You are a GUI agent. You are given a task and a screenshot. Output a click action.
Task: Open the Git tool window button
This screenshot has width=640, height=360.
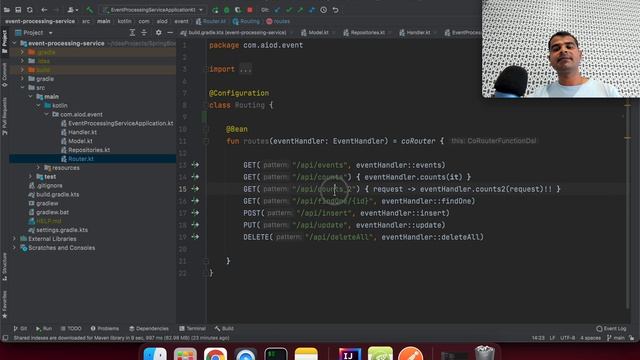pyautogui.click(x=20, y=329)
